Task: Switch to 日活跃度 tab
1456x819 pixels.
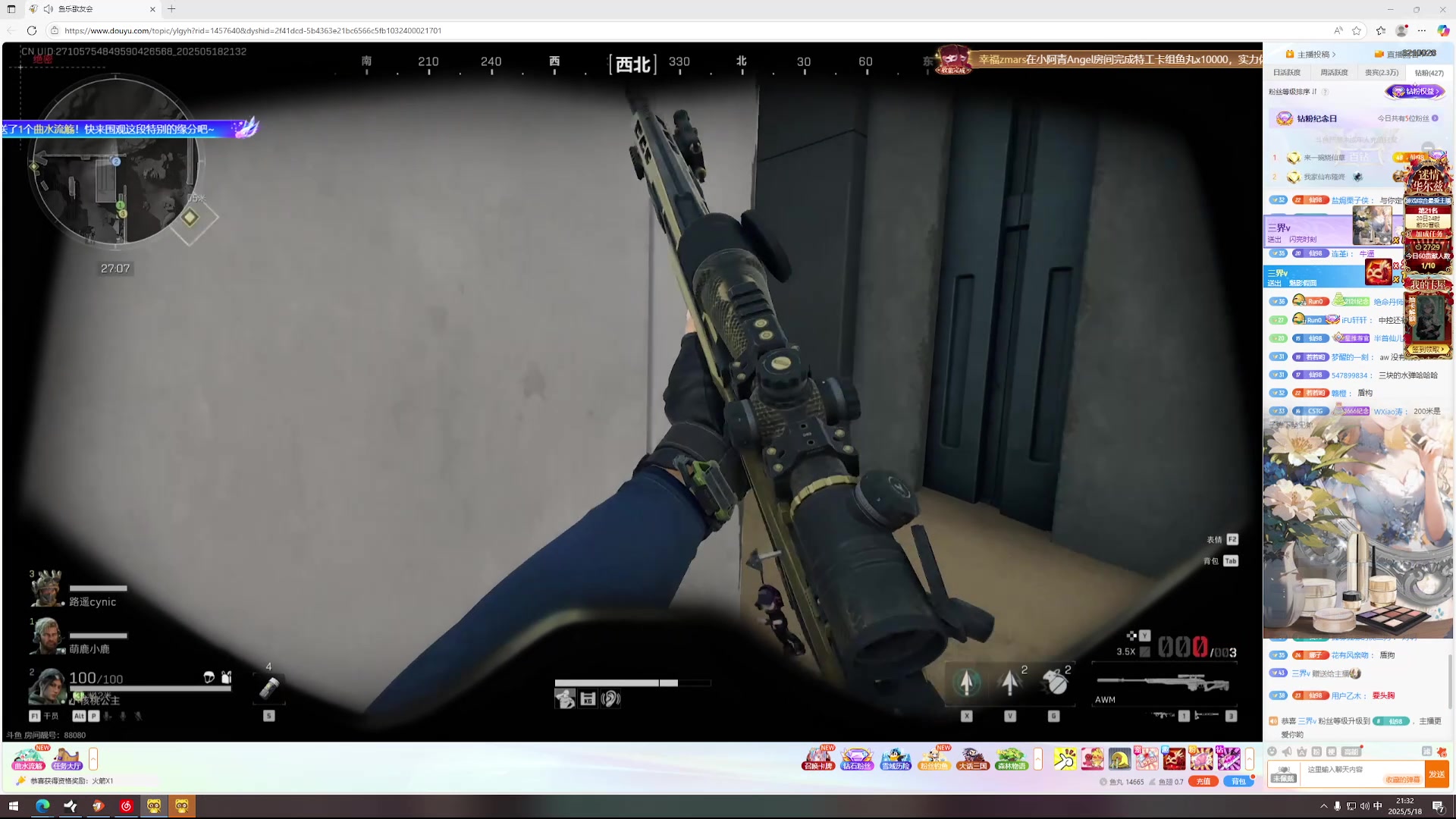Action: click(1287, 73)
